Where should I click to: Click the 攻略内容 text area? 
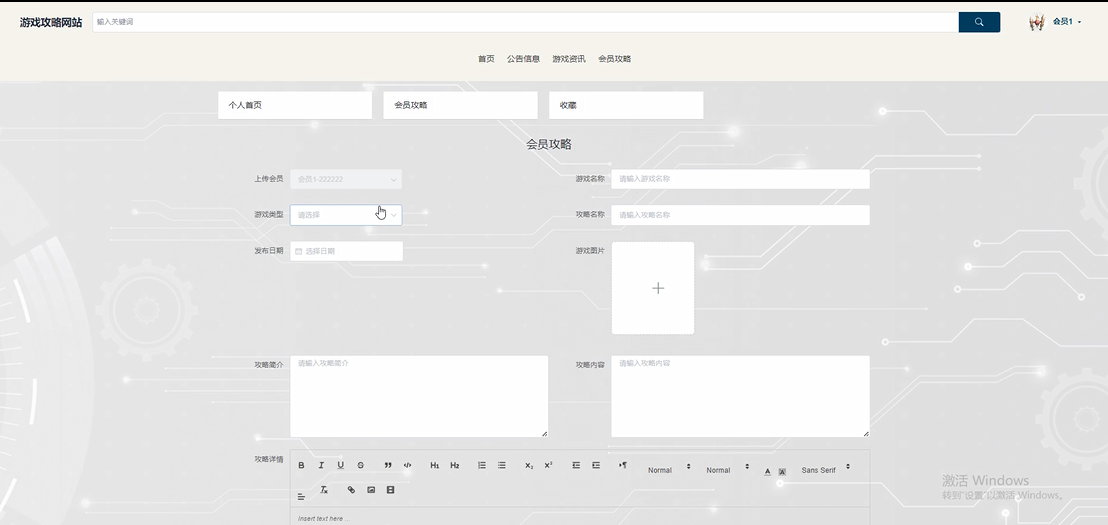click(741, 396)
